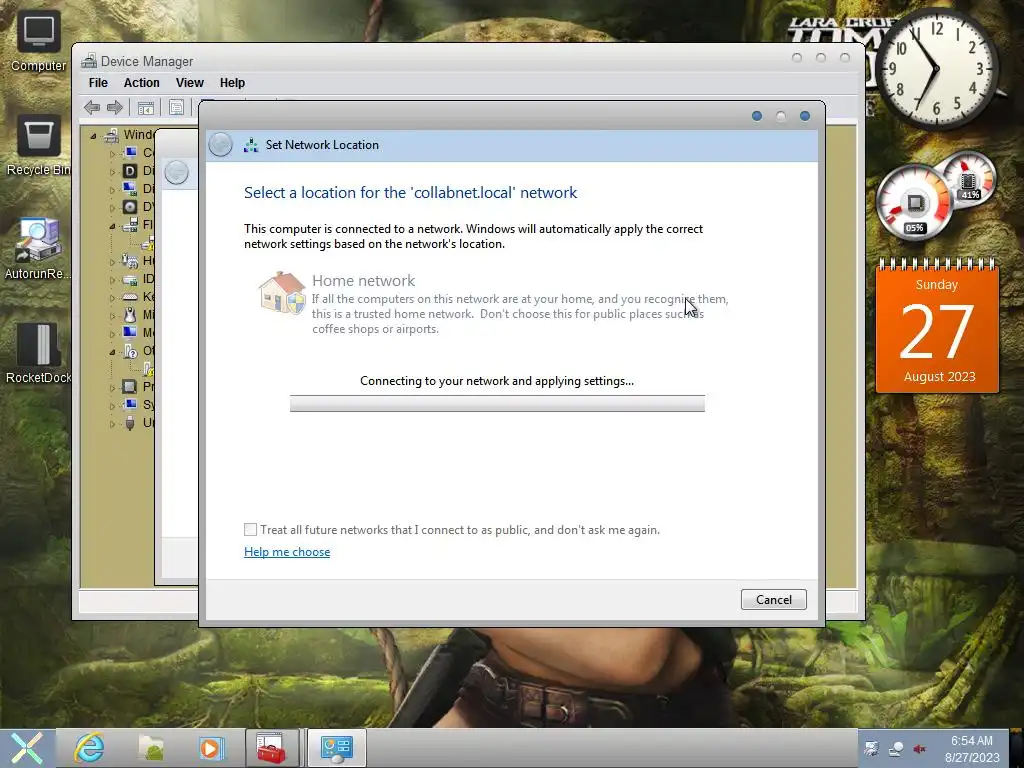Switch to the red toolbox taskbar item
Image resolution: width=1024 pixels, height=768 pixels.
(271, 748)
